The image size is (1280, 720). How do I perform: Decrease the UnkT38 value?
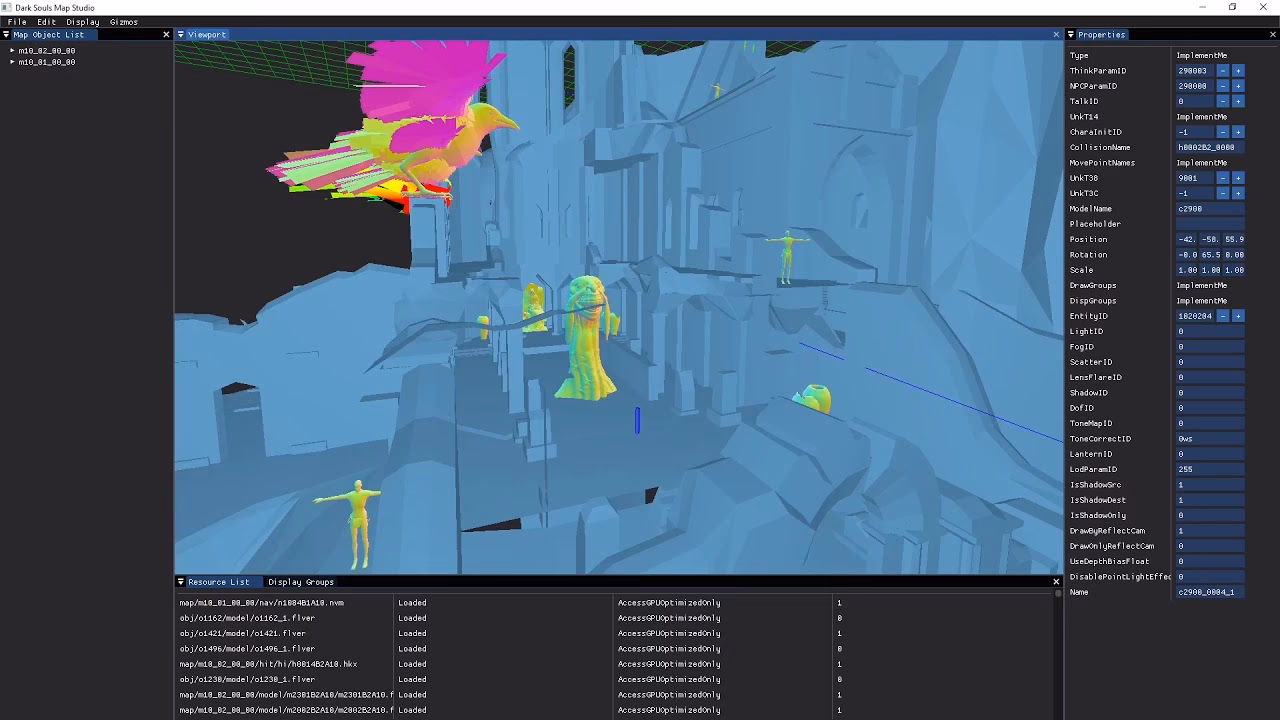tap(1222, 178)
